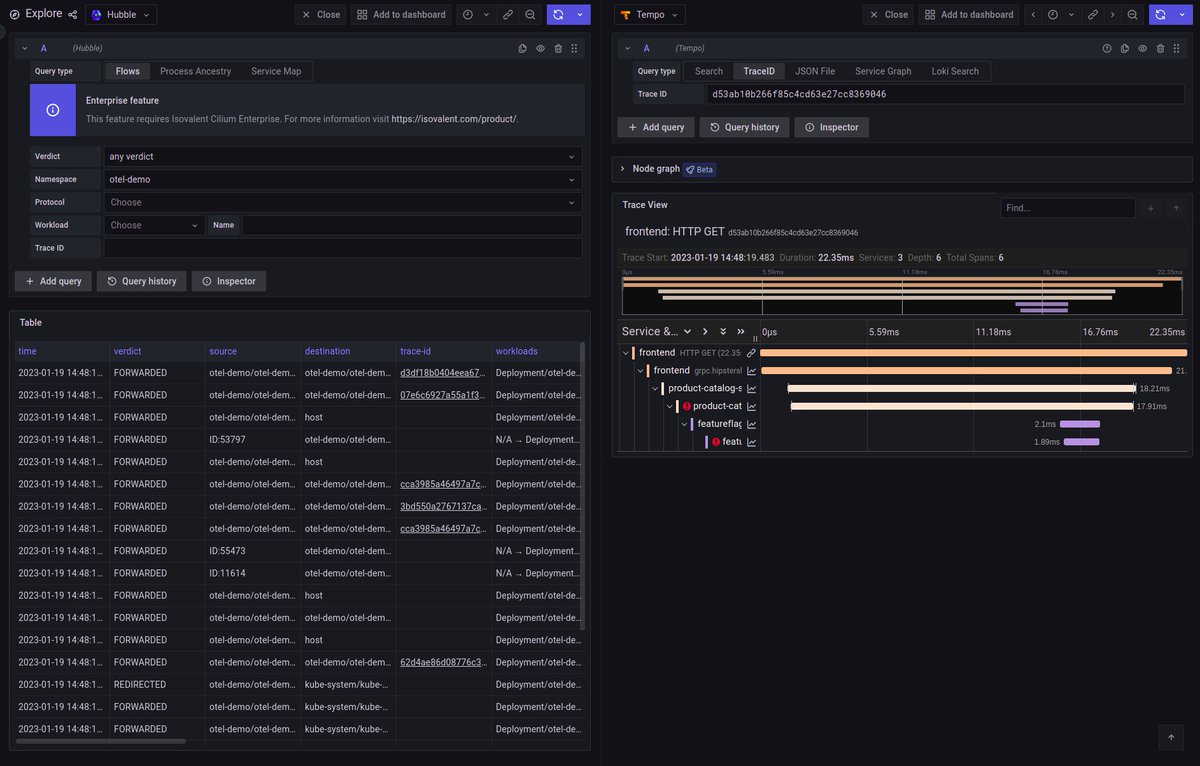Collapse the product-catalog-s span row
The image size is (1200, 766).
[656, 388]
